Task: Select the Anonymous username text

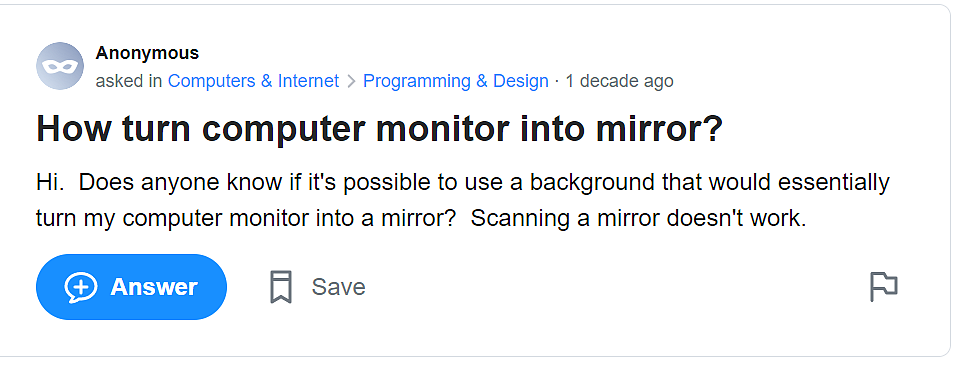Action: click(147, 53)
